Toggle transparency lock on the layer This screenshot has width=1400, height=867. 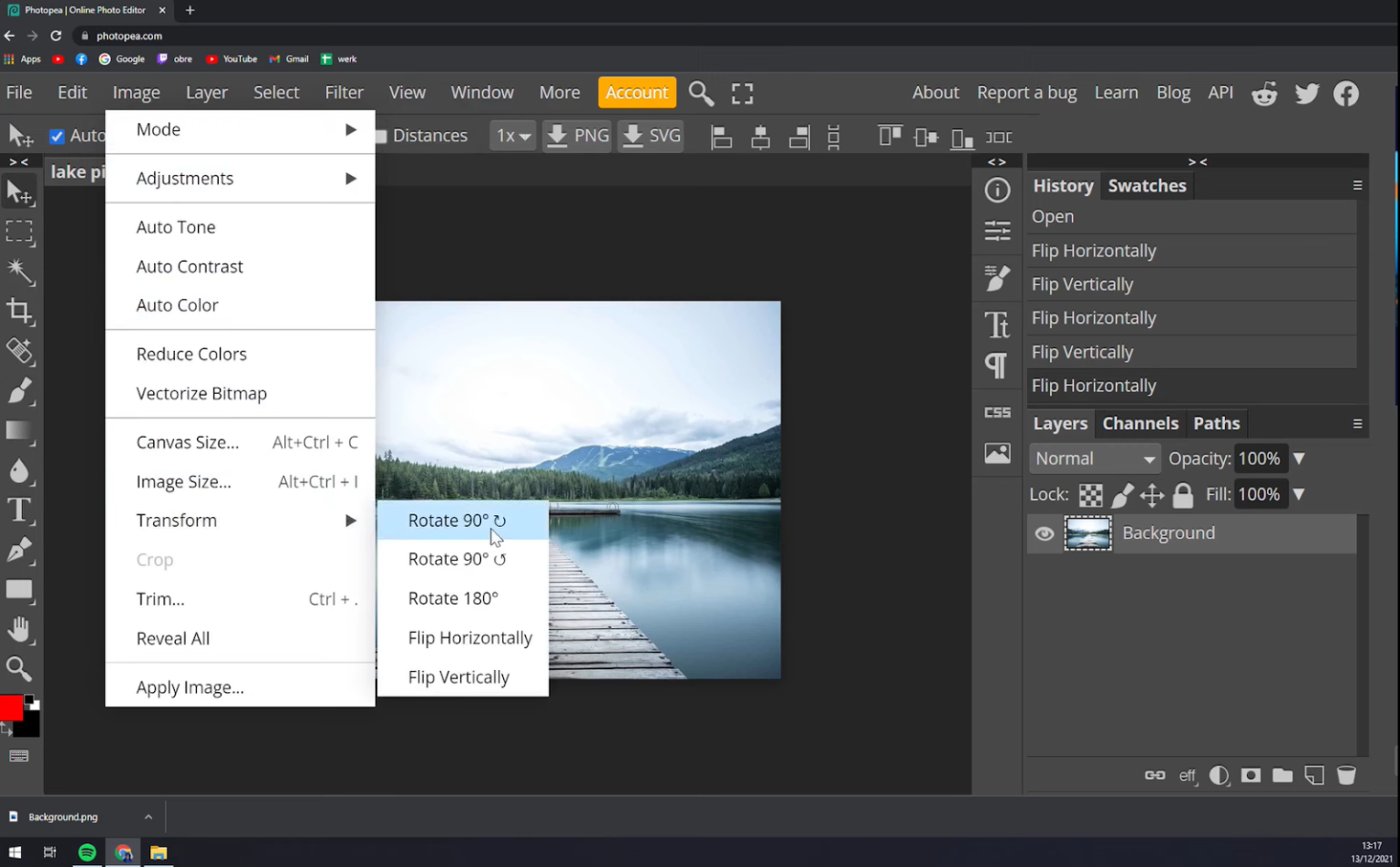pos(1090,494)
